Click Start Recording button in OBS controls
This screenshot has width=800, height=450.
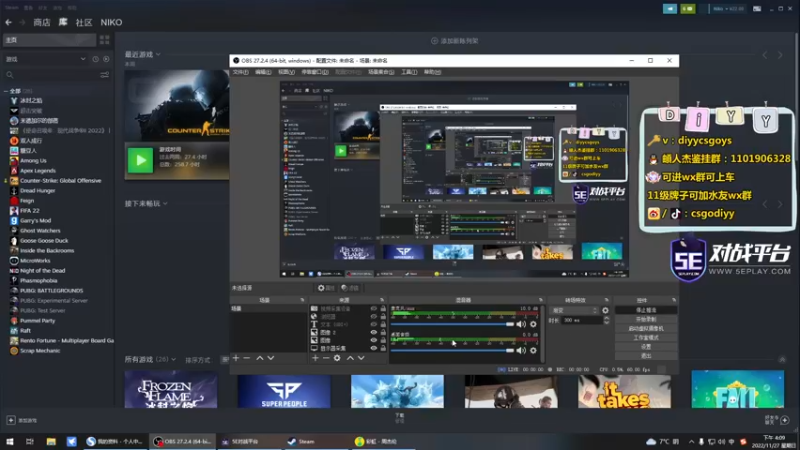click(646, 319)
